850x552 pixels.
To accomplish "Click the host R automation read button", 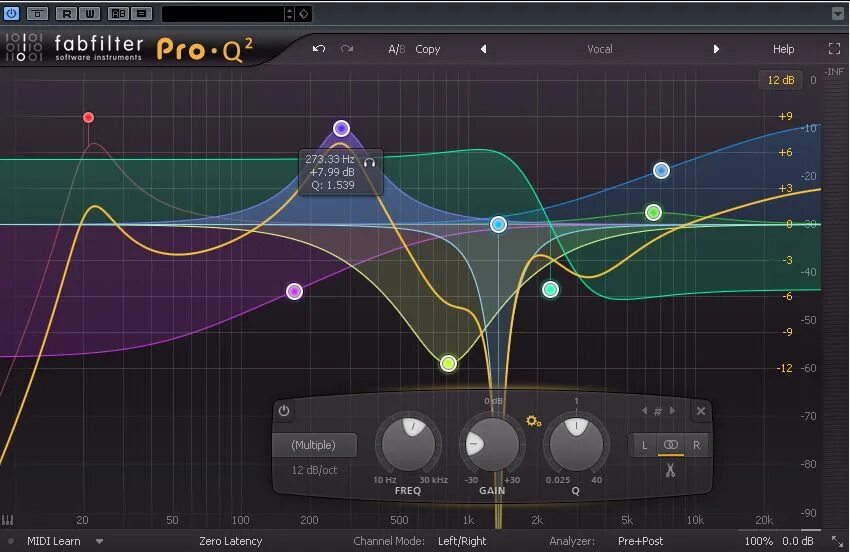I will (67, 14).
